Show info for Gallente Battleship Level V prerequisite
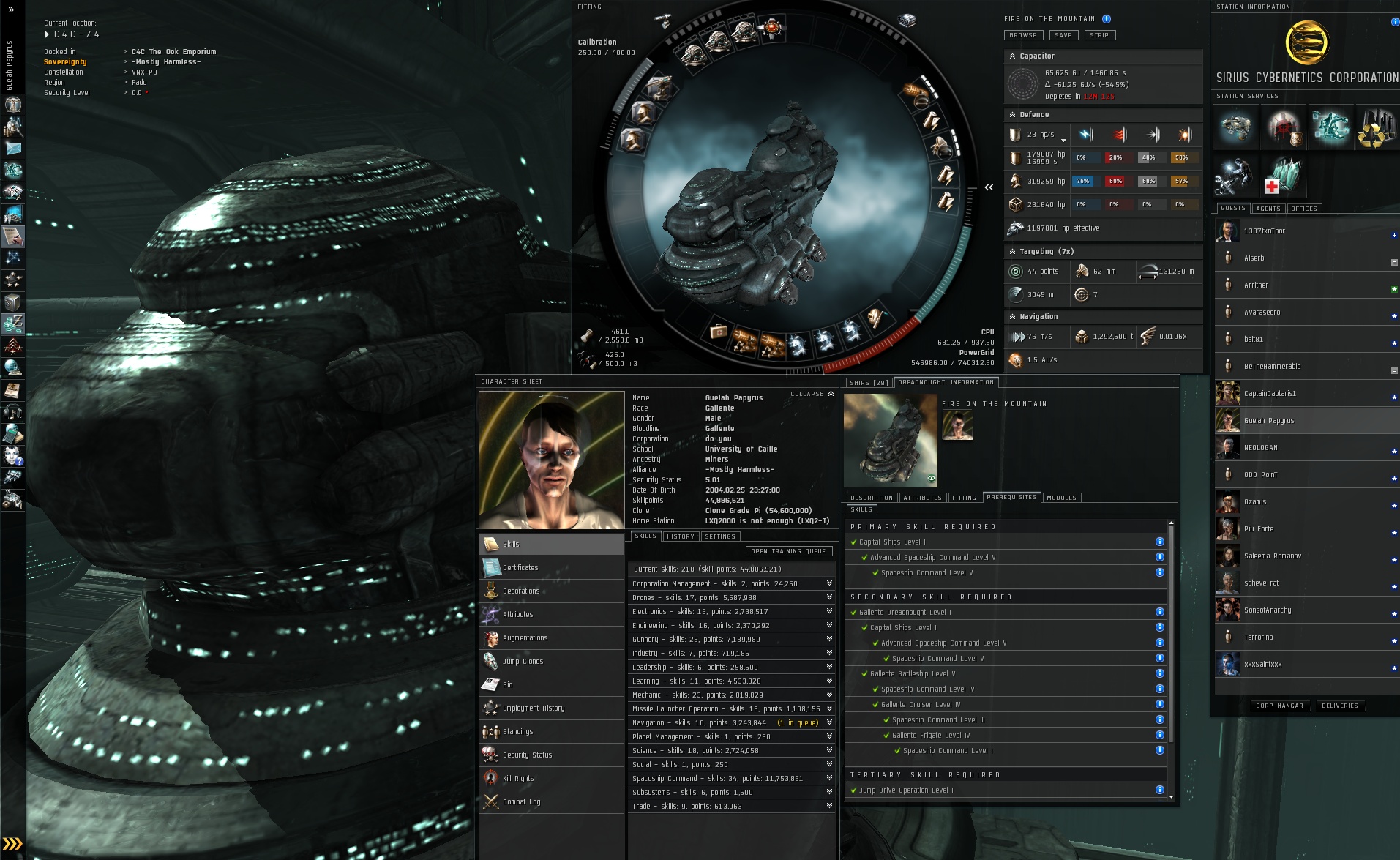The height and width of the screenshot is (860, 1400). point(1159,673)
